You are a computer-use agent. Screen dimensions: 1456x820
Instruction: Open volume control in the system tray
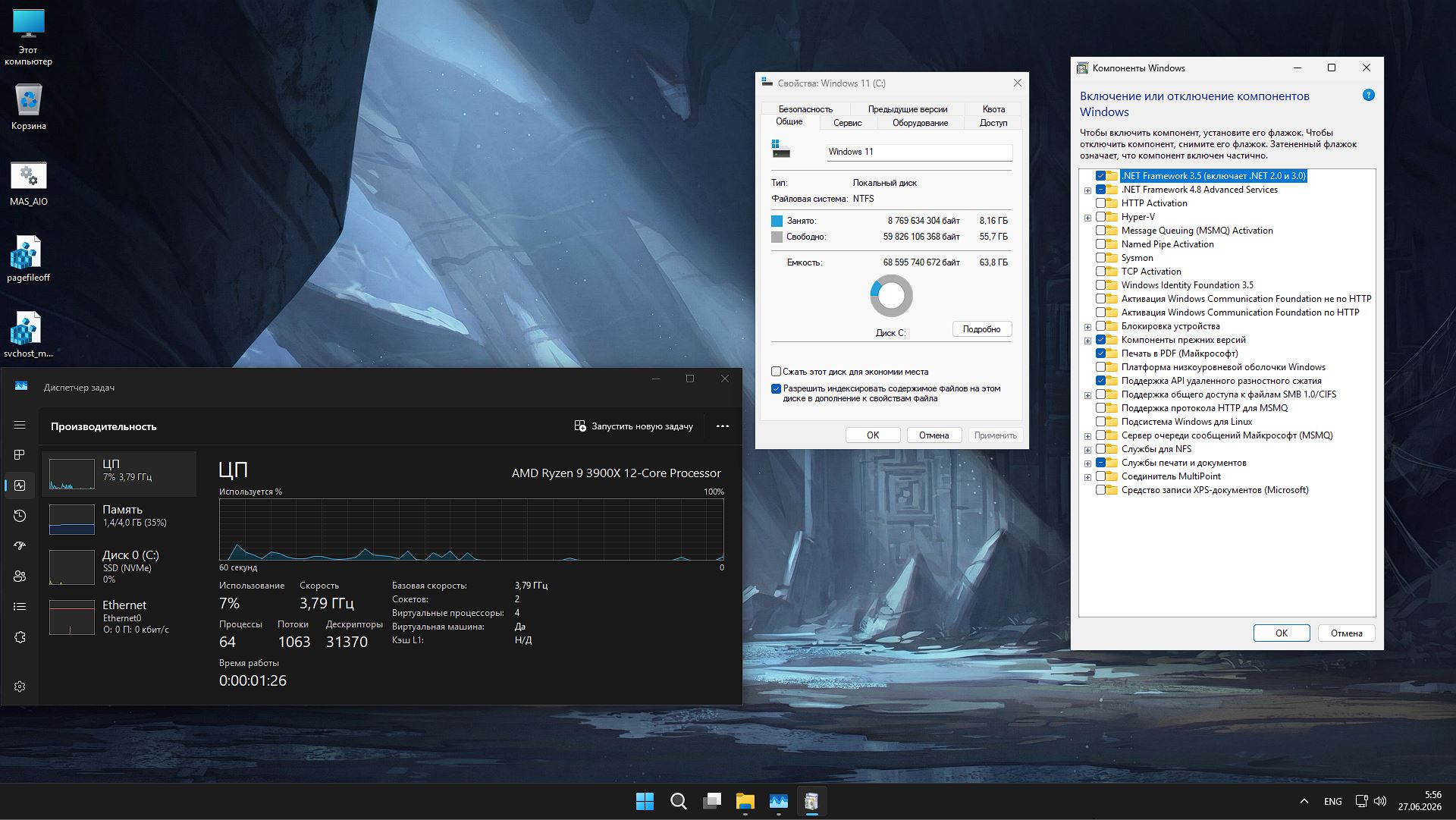(x=1380, y=801)
